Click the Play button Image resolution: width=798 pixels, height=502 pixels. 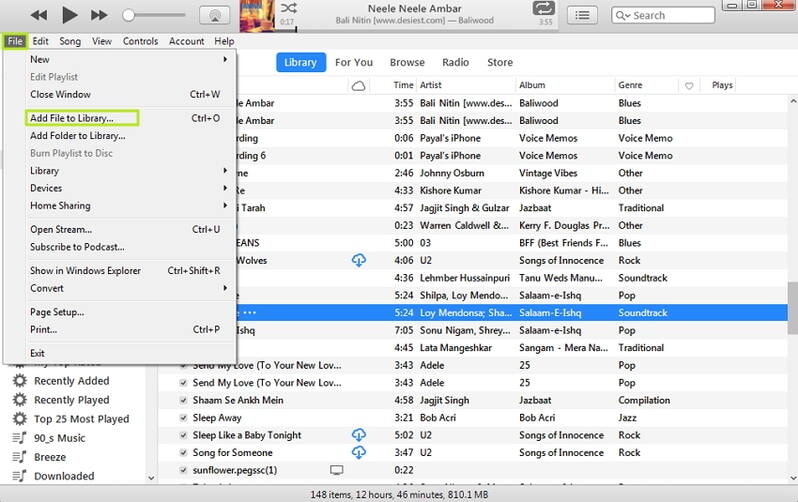pos(69,15)
